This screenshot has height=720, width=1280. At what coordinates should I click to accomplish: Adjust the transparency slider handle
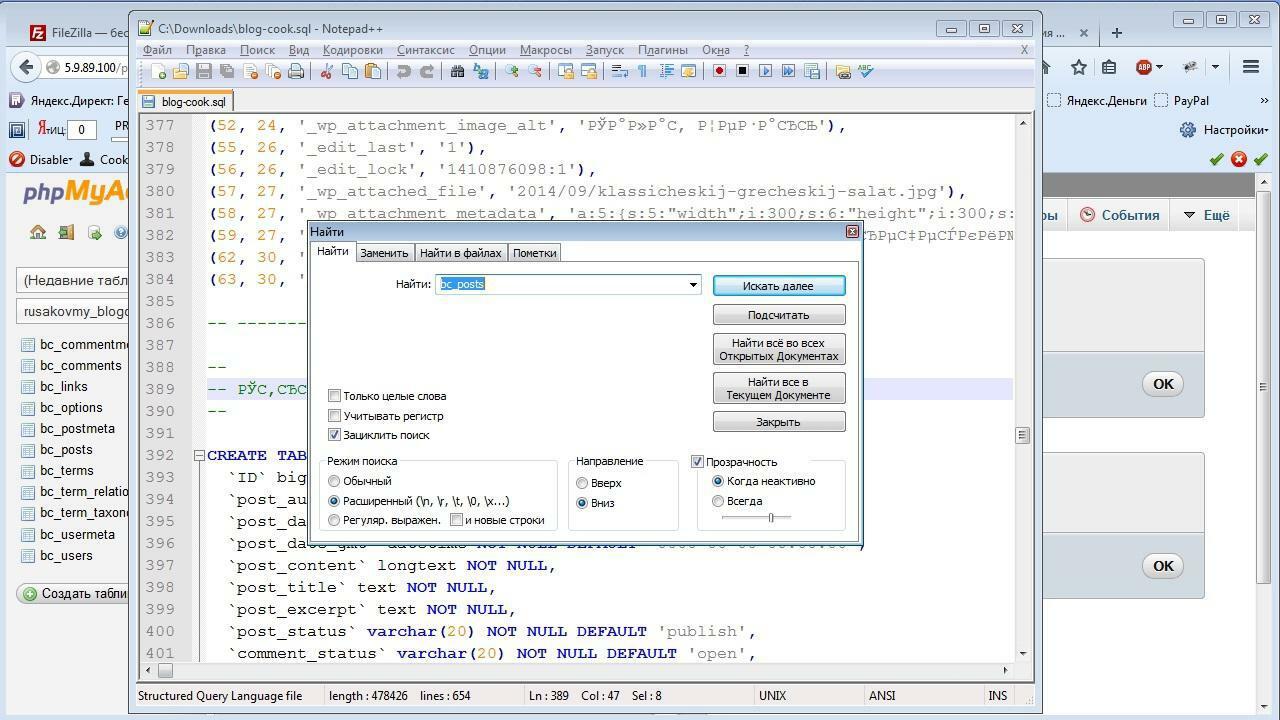pyautogui.click(x=771, y=517)
